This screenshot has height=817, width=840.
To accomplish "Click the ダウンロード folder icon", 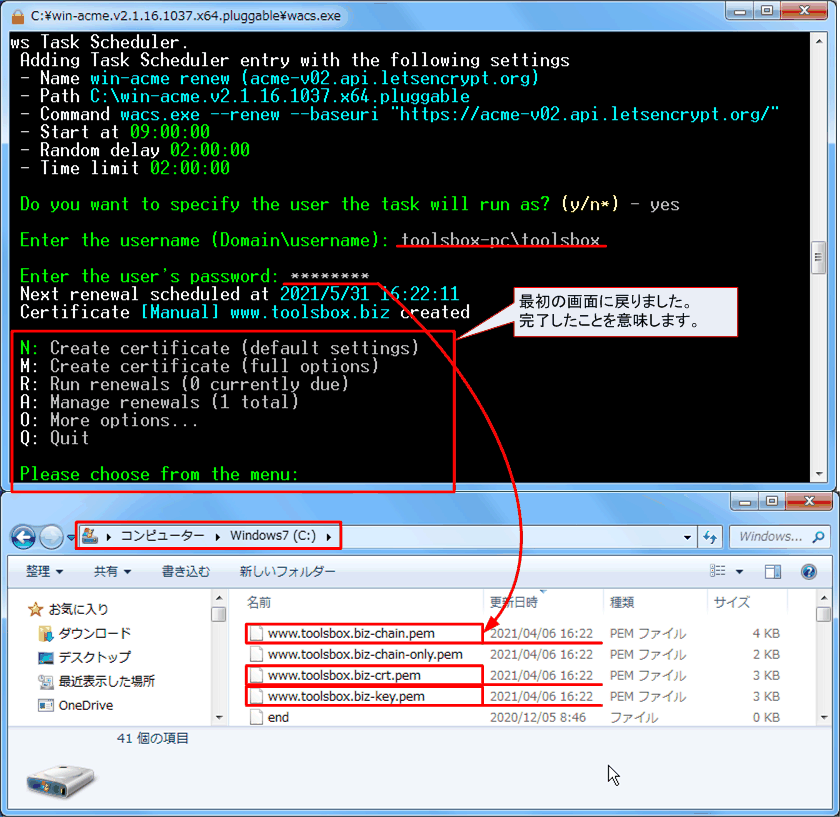I will pos(46,634).
